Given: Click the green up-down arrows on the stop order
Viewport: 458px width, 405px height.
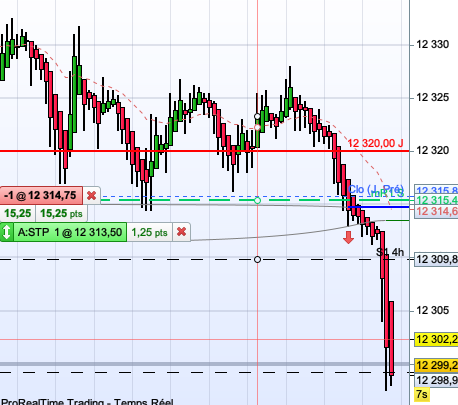Looking at the screenshot, I should 6,232.
